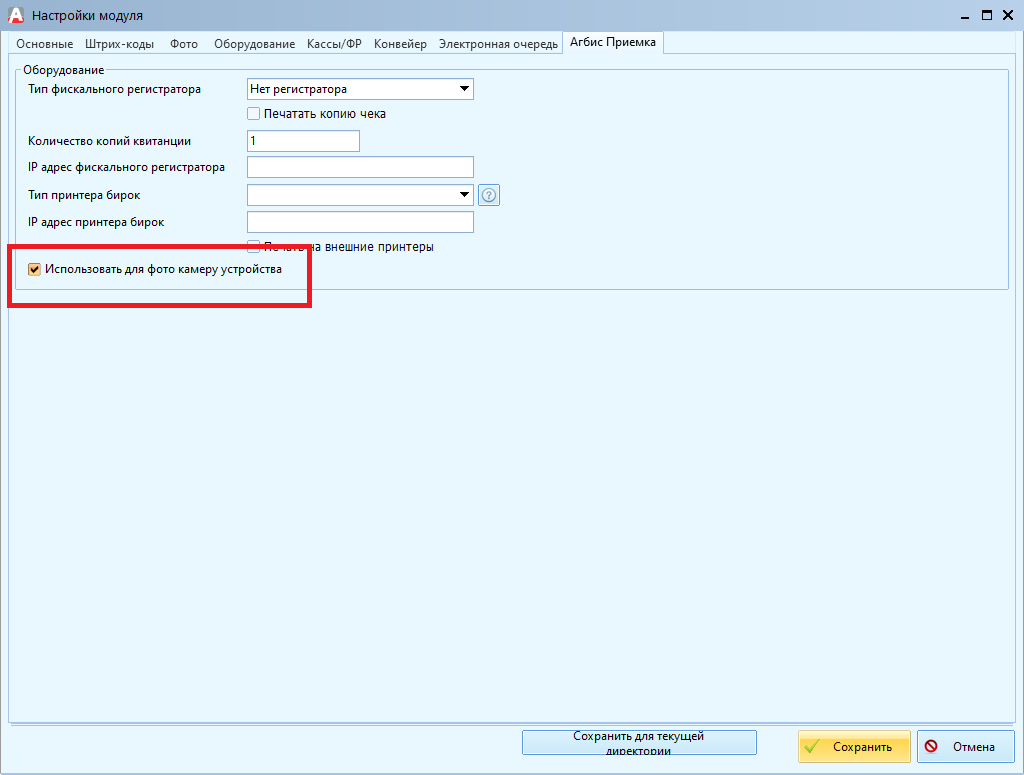Click the Сохранить button
This screenshot has width=1024, height=775.
854,746
